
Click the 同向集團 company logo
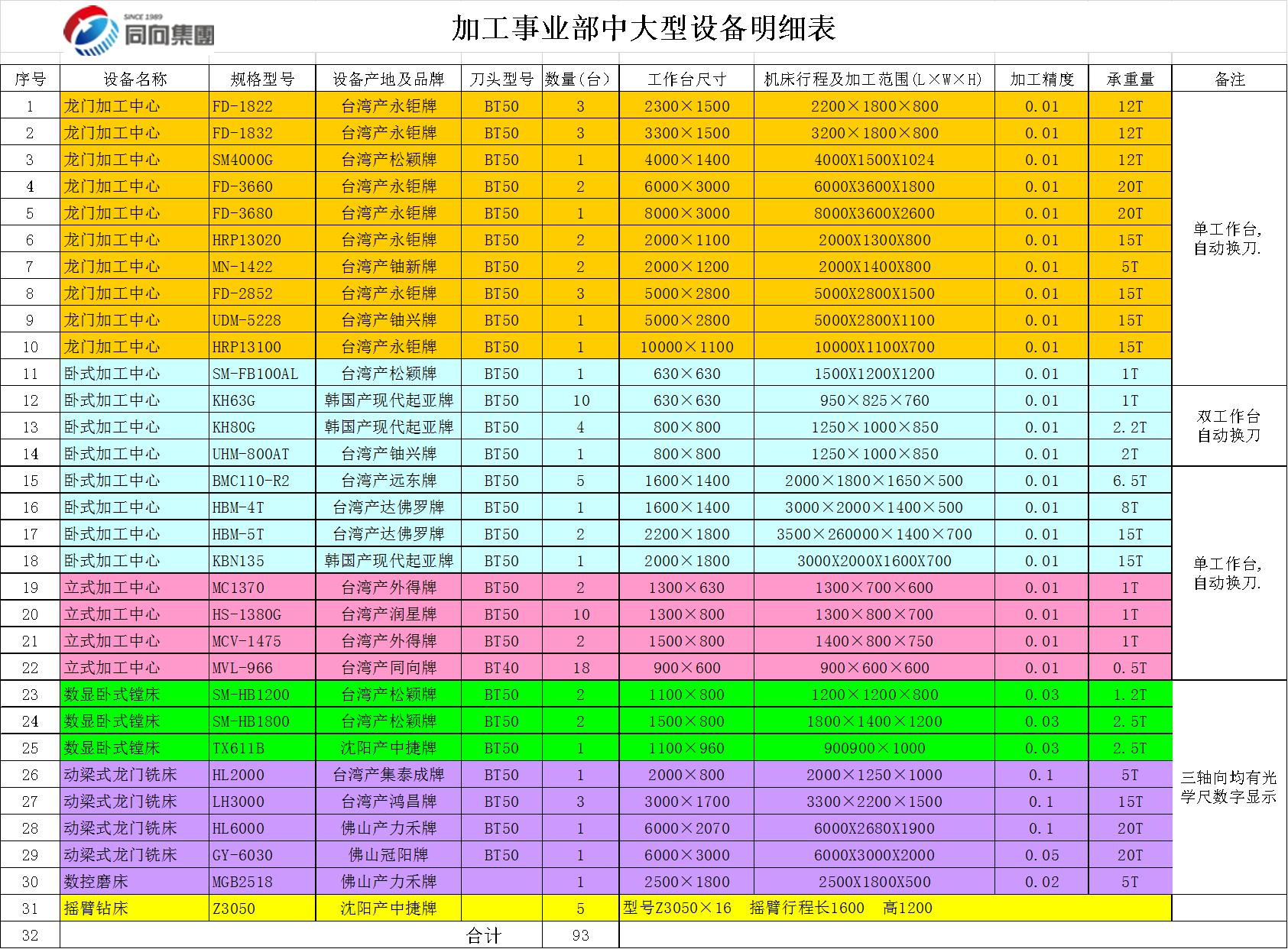click(138, 31)
